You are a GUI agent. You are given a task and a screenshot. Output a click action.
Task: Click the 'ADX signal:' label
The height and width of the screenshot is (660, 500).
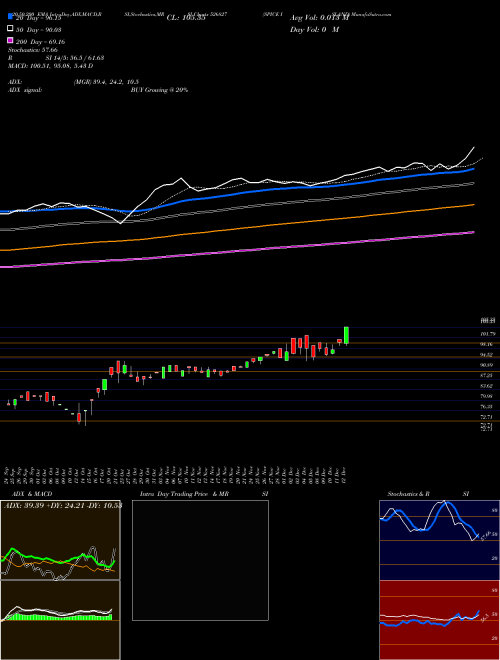[25, 90]
